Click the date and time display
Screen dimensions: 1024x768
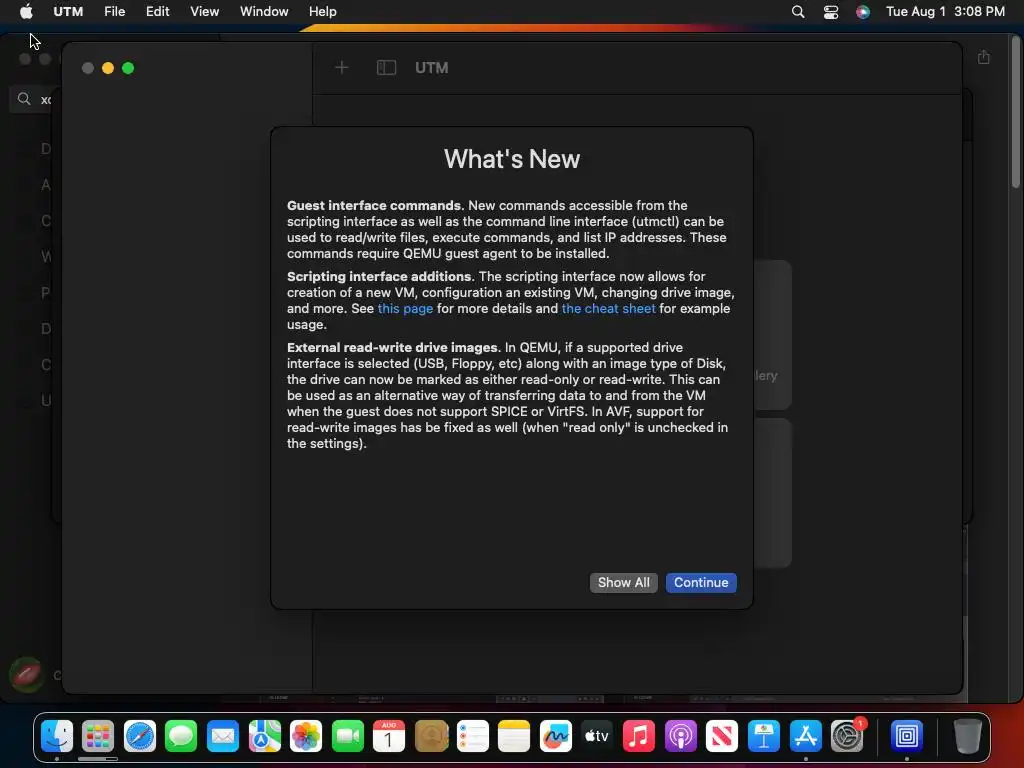(x=944, y=11)
